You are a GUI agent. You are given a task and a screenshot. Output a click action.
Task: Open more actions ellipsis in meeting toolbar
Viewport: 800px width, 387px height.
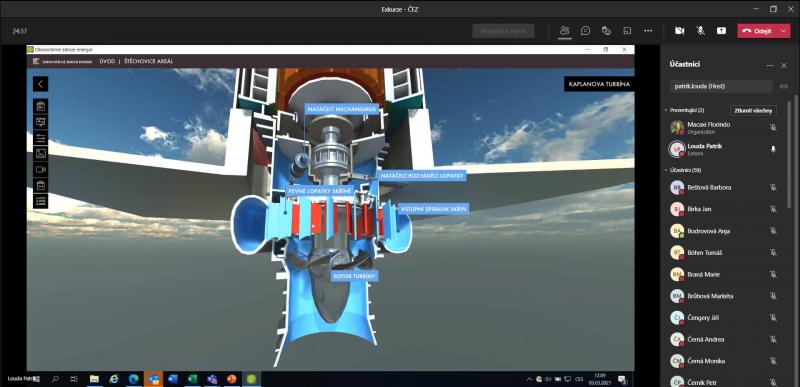(x=648, y=31)
